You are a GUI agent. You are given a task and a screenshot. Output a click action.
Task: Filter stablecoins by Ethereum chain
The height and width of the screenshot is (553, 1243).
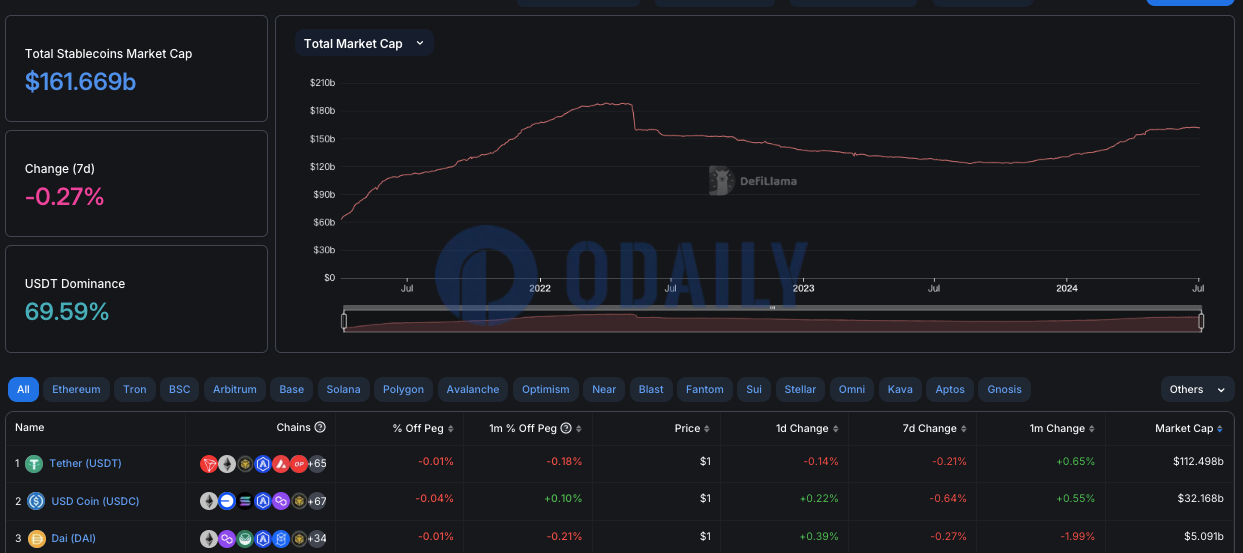point(76,389)
